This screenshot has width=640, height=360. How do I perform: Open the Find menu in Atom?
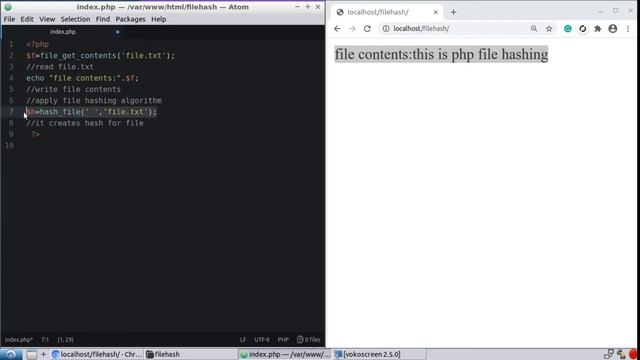[x=103, y=19]
